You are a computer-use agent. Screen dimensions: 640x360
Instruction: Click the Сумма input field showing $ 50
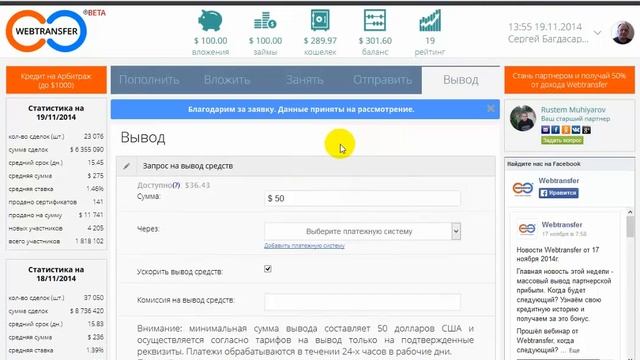tap(362, 198)
